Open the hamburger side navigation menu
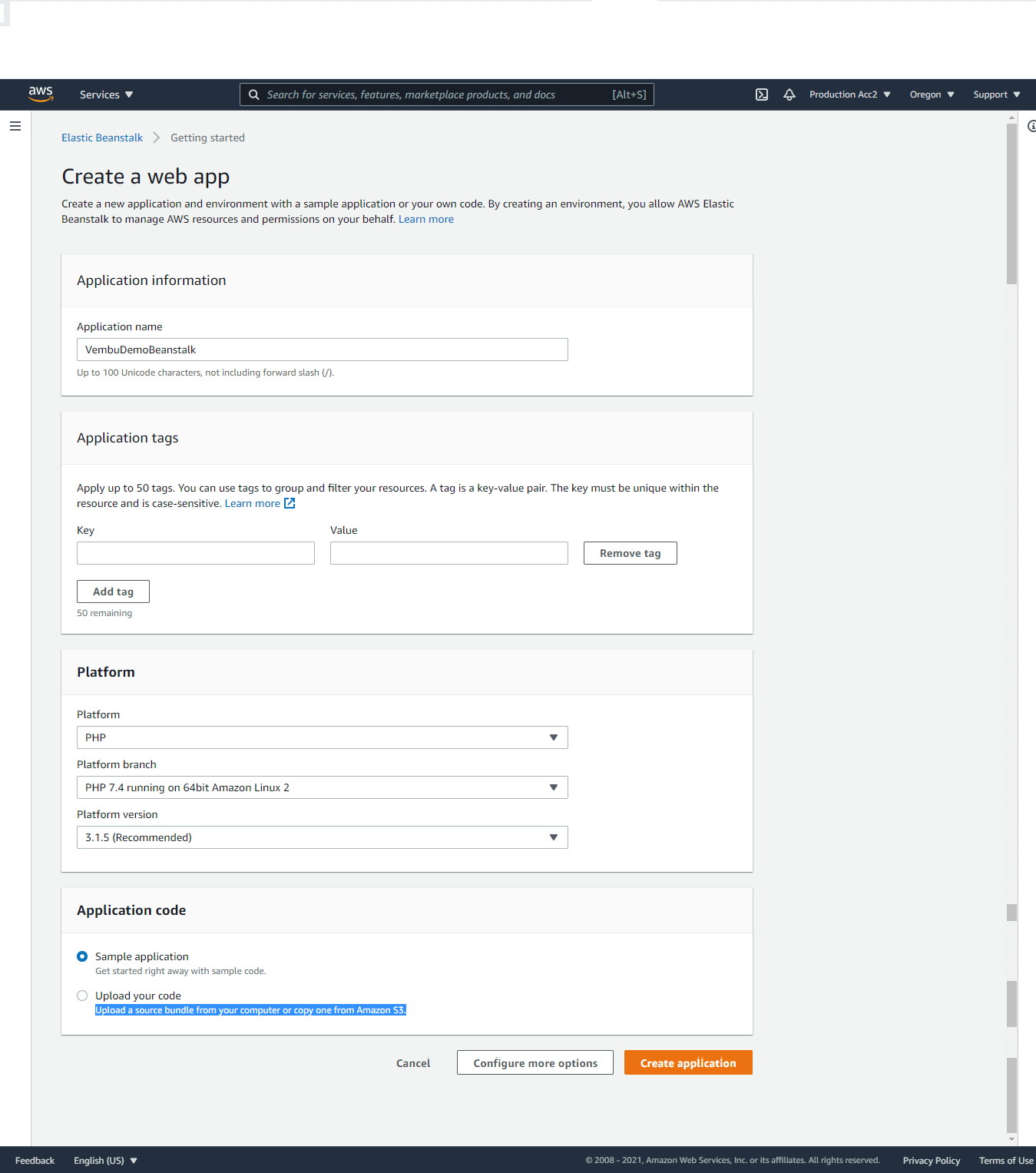1036x1173 pixels. tap(15, 126)
